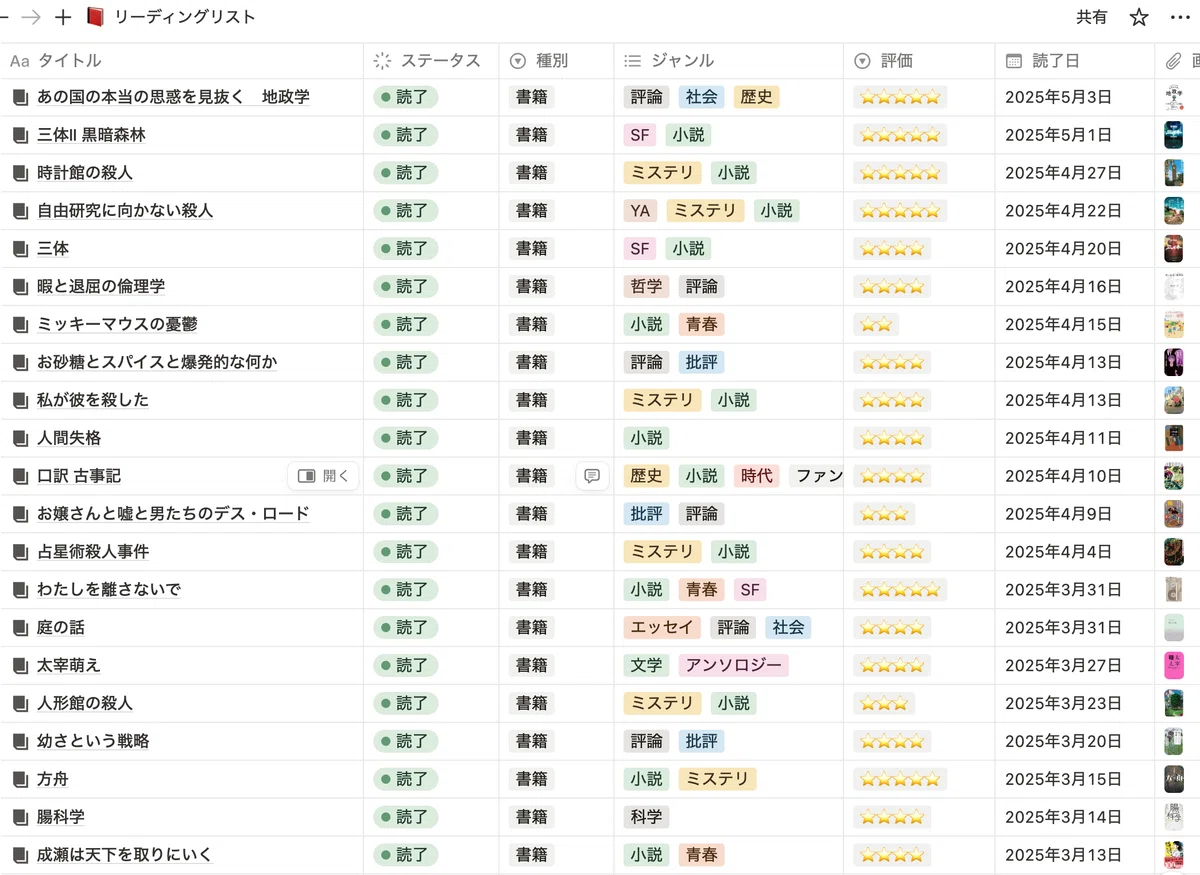Click page icon beside 幼さという戦略
This screenshot has height=875, width=1200.
click(x=20, y=741)
